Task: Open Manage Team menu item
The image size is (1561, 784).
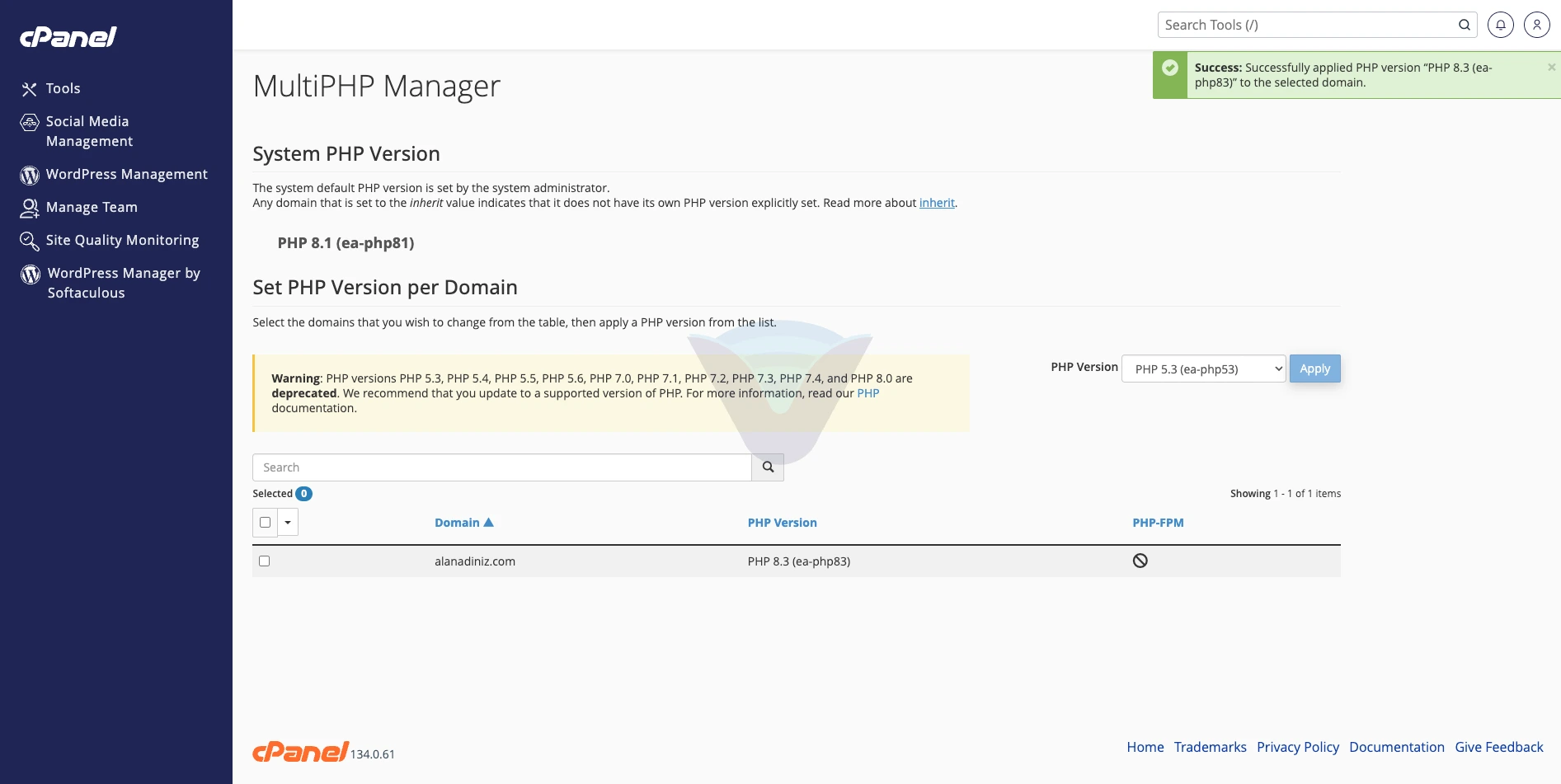Action: (x=92, y=207)
